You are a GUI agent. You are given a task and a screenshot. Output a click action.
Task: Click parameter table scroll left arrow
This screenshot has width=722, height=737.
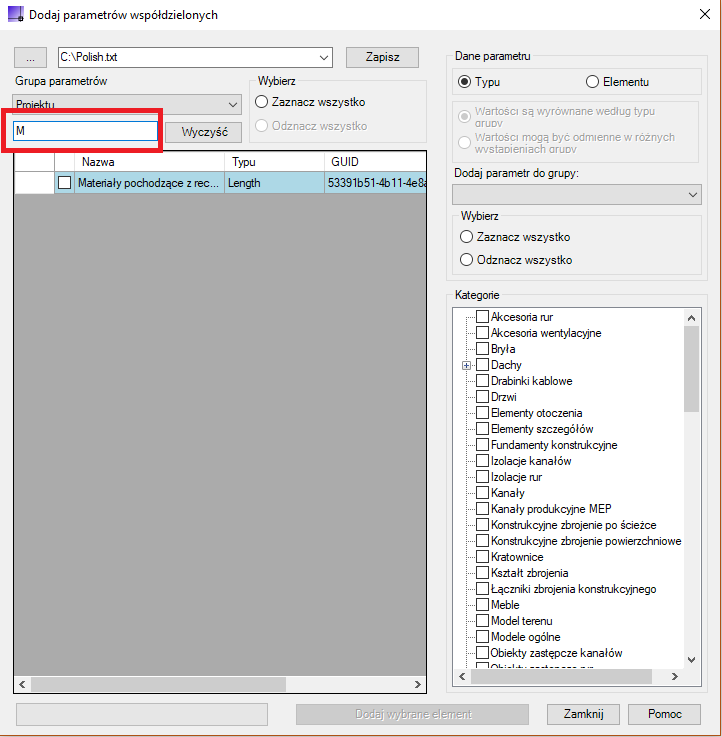coord(22,684)
